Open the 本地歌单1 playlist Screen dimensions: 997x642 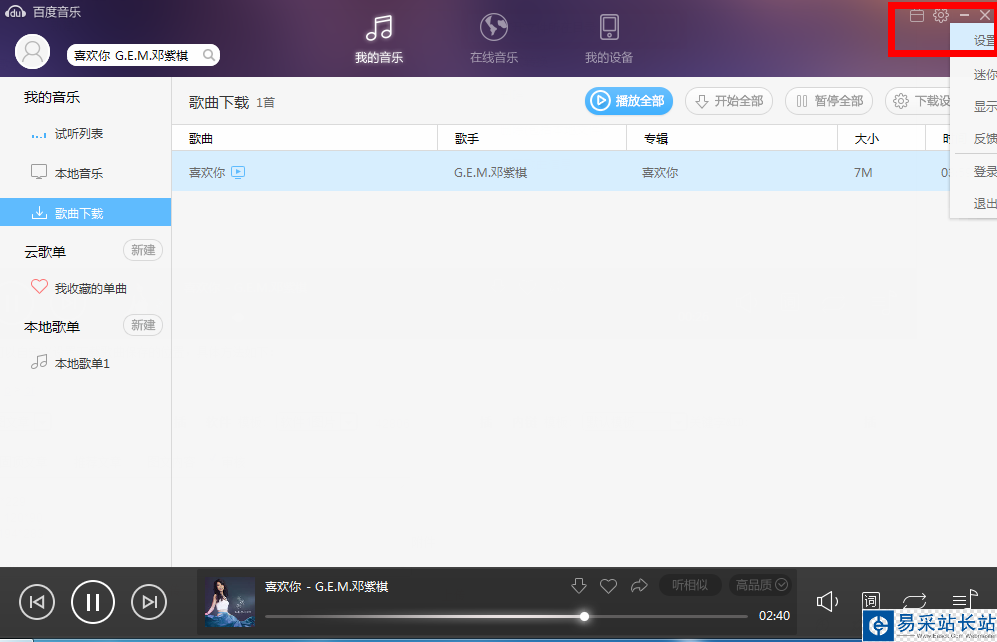click(x=85, y=363)
